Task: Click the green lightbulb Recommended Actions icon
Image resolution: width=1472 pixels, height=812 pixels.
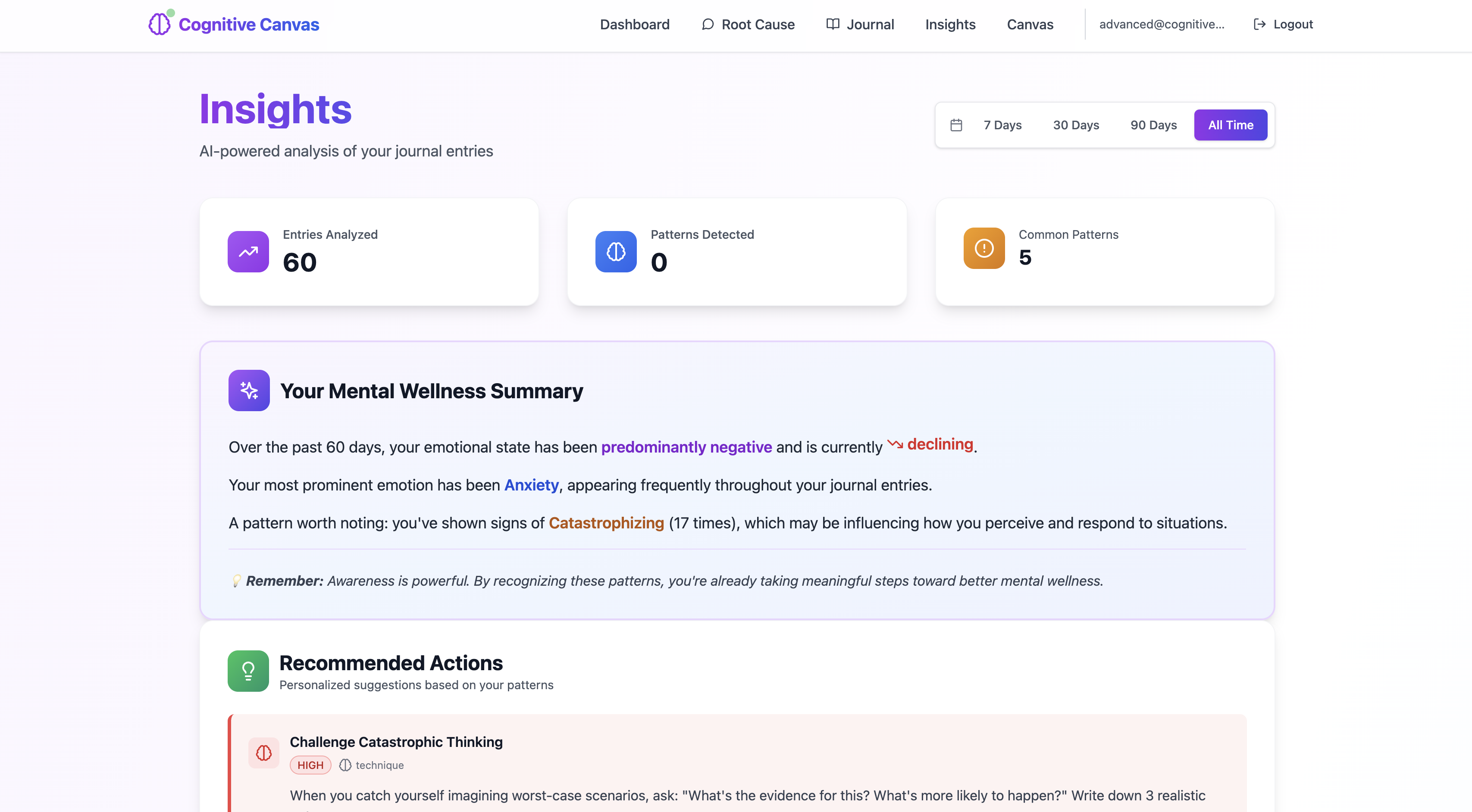Action: 248,671
